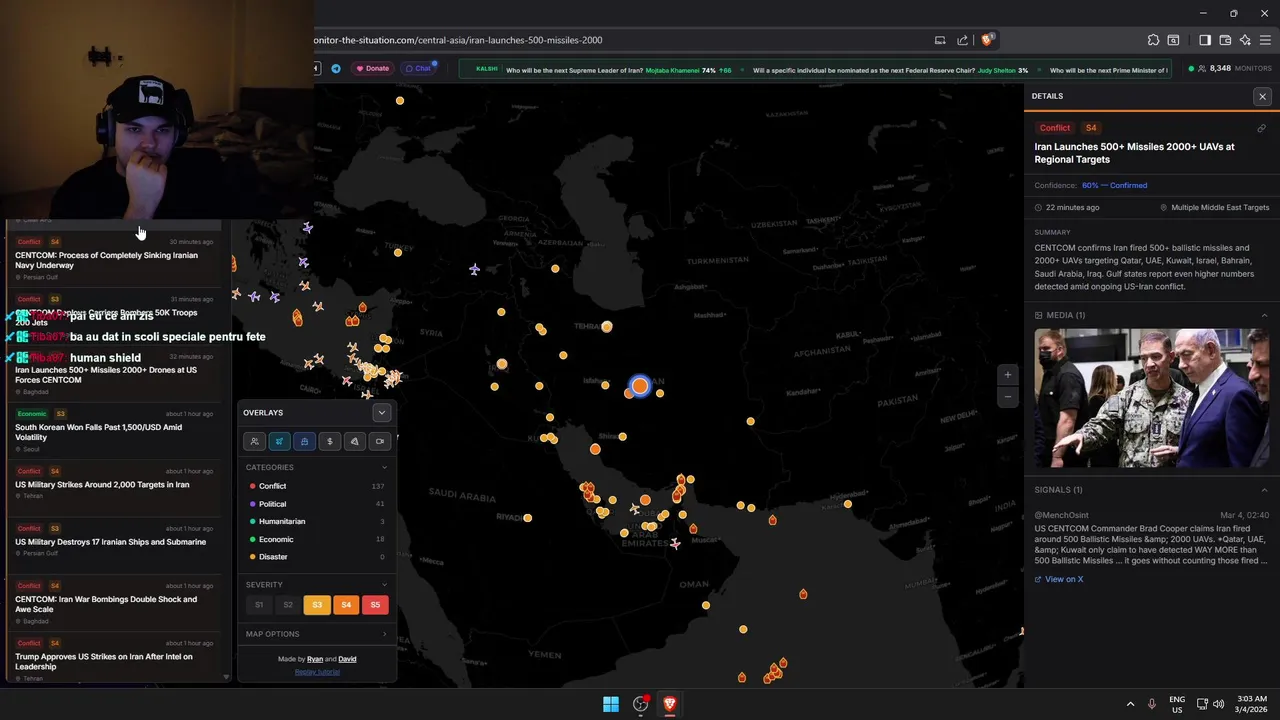This screenshot has height=720, width=1280.
Task: Click the Supreme Leader of Iran Kalshi ticker
Action: click(618, 70)
